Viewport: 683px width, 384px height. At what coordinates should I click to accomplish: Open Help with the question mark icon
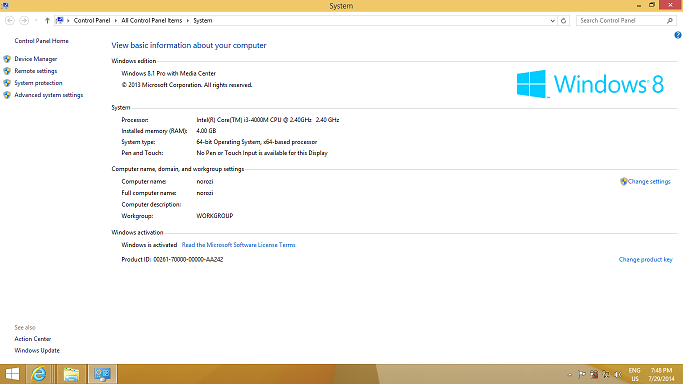pos(678,35)
